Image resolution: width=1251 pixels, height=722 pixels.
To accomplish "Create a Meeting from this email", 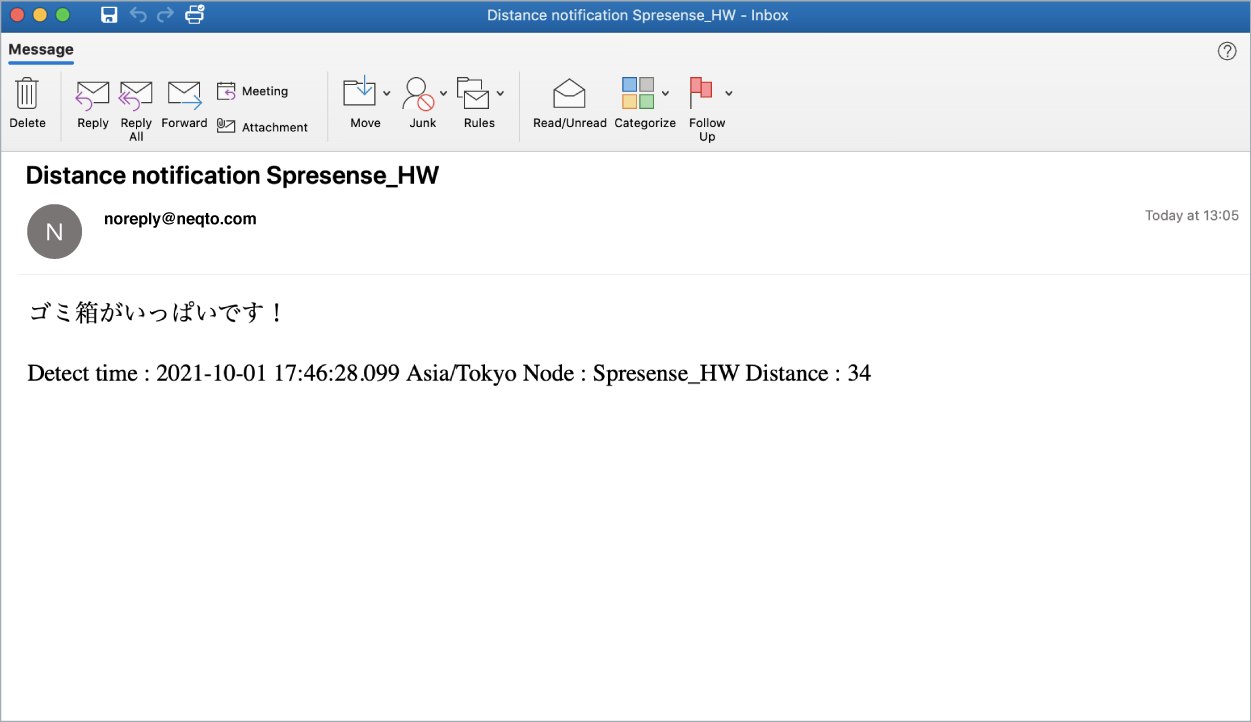I will coord(253,90).
